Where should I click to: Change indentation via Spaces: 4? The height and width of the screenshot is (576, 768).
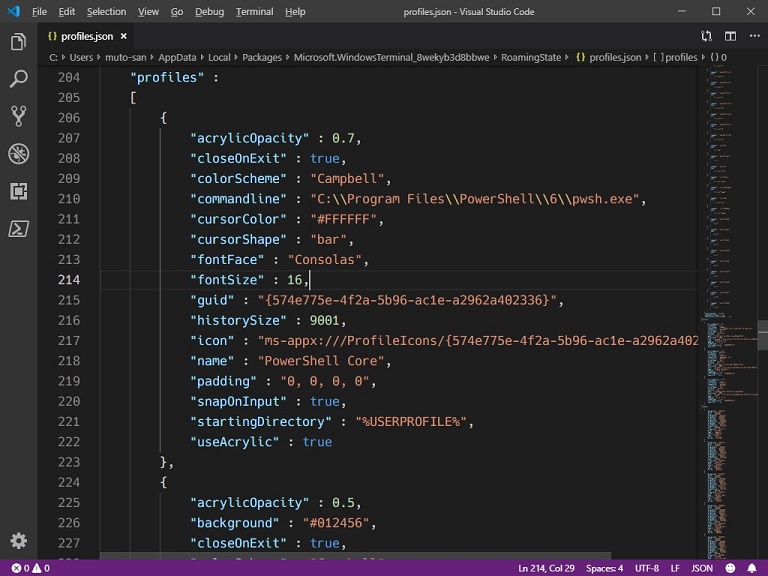tap(604, 568)
